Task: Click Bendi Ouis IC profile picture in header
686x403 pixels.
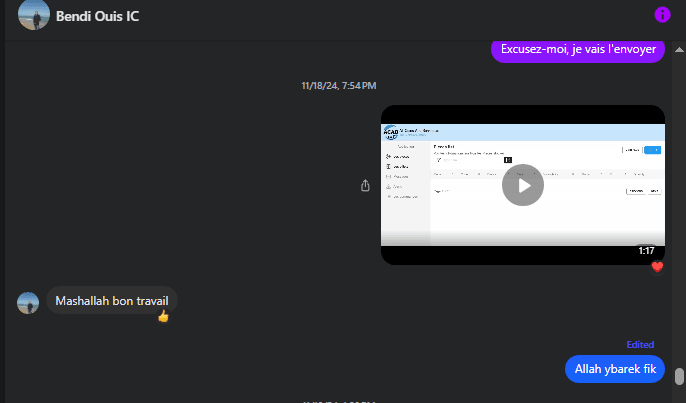Action: click(x=34, y=16)
